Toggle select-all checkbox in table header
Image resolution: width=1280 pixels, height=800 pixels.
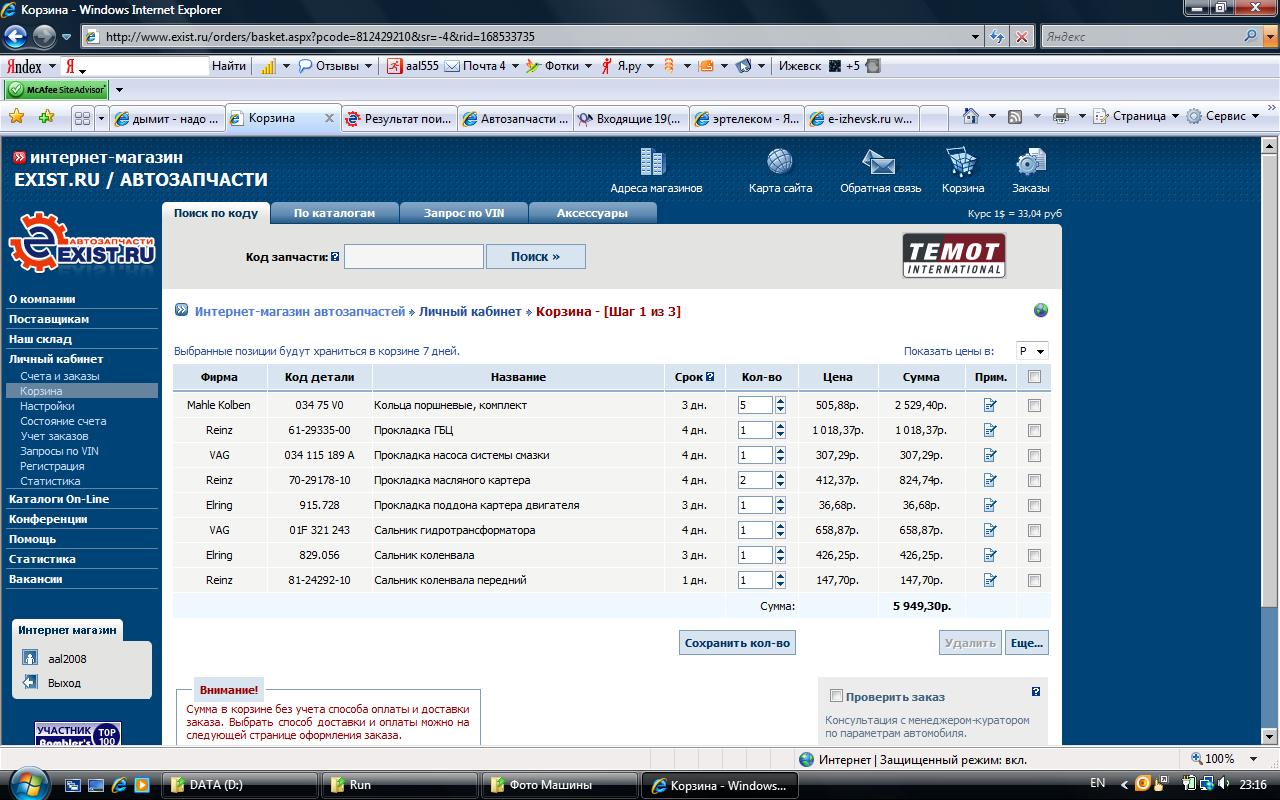tap(1034, 377)
